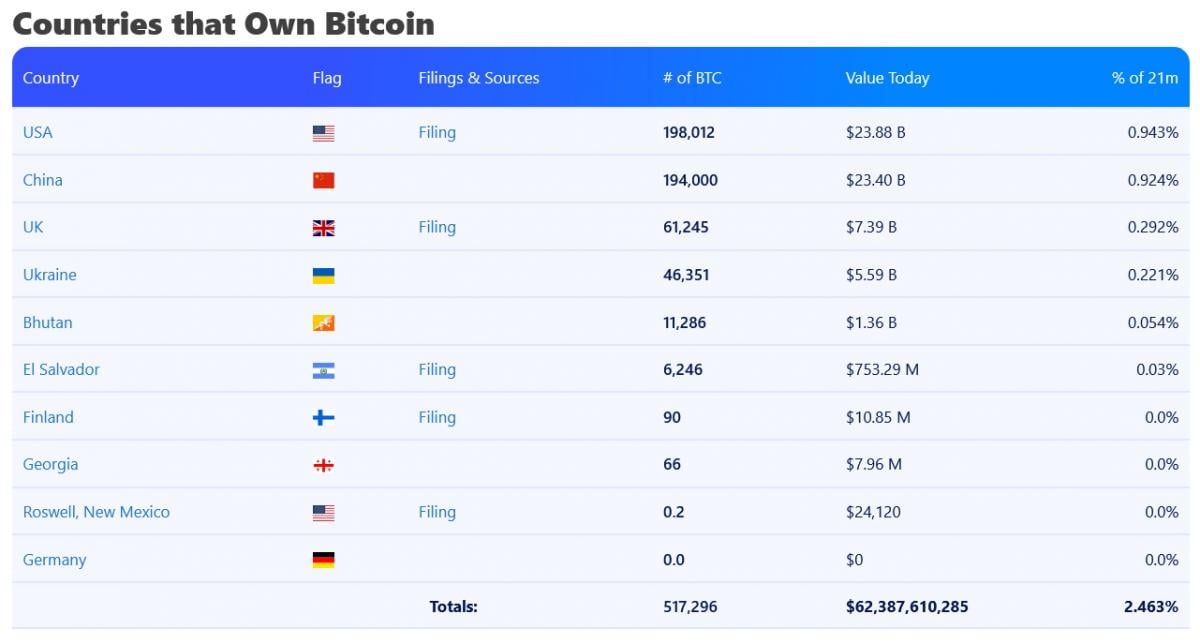Screen dimensions: 1200x644
Task: Open the USA country link
Action: point(38,132)
